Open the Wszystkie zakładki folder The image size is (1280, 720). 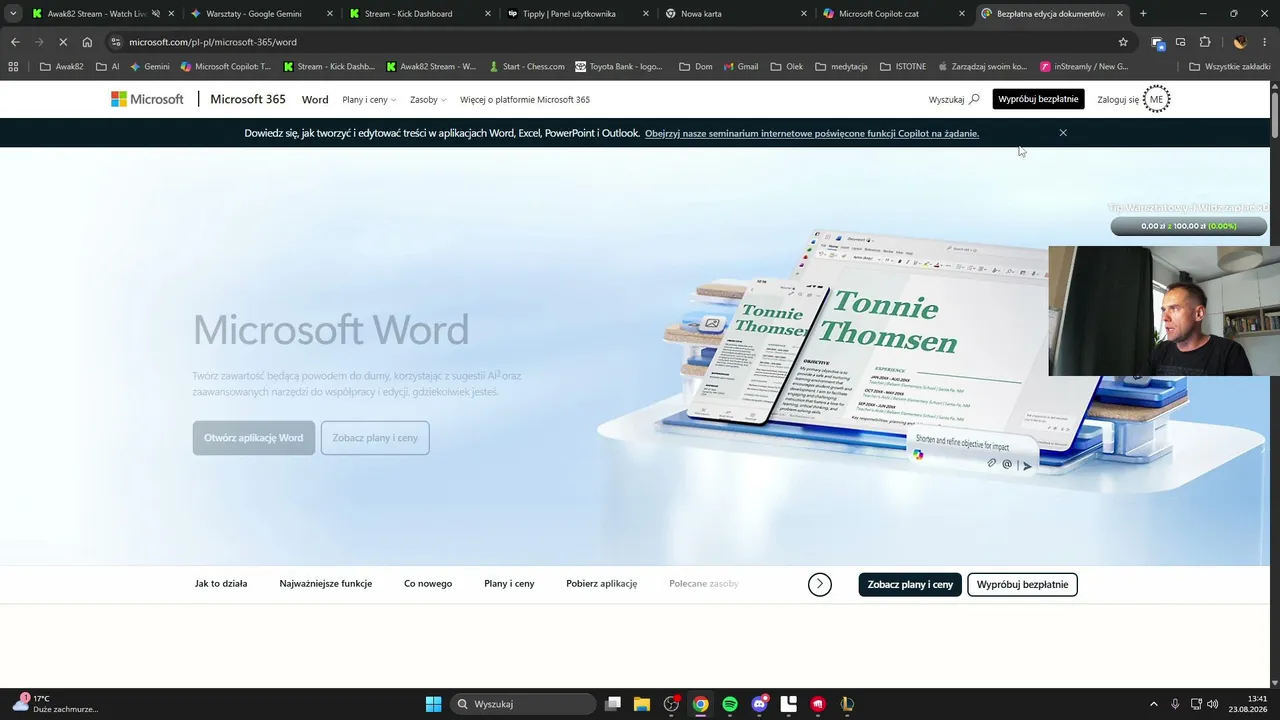click(x=1230, y=67)
